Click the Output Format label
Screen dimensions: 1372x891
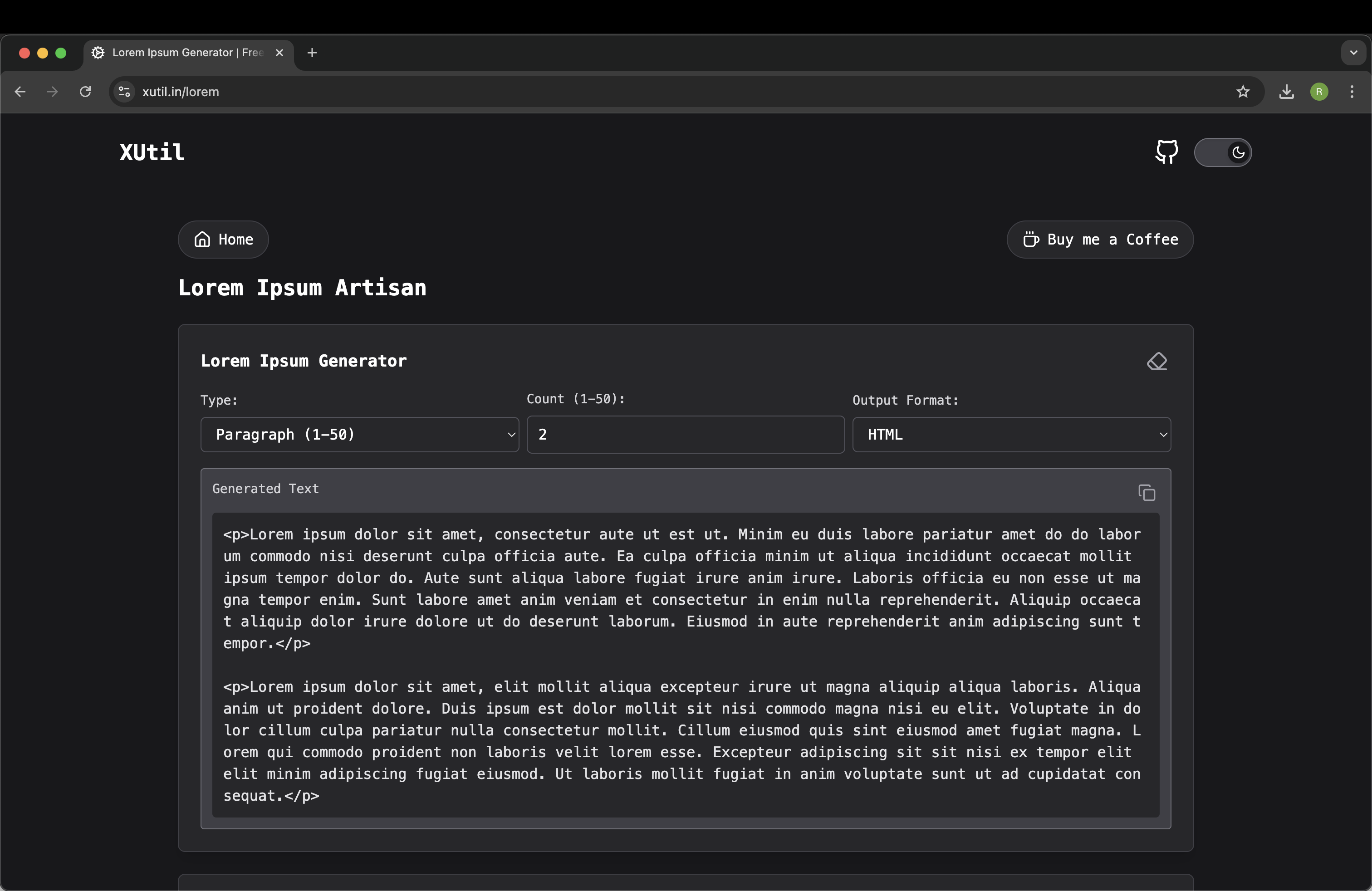pyautogui.click(x=905, y=400)
